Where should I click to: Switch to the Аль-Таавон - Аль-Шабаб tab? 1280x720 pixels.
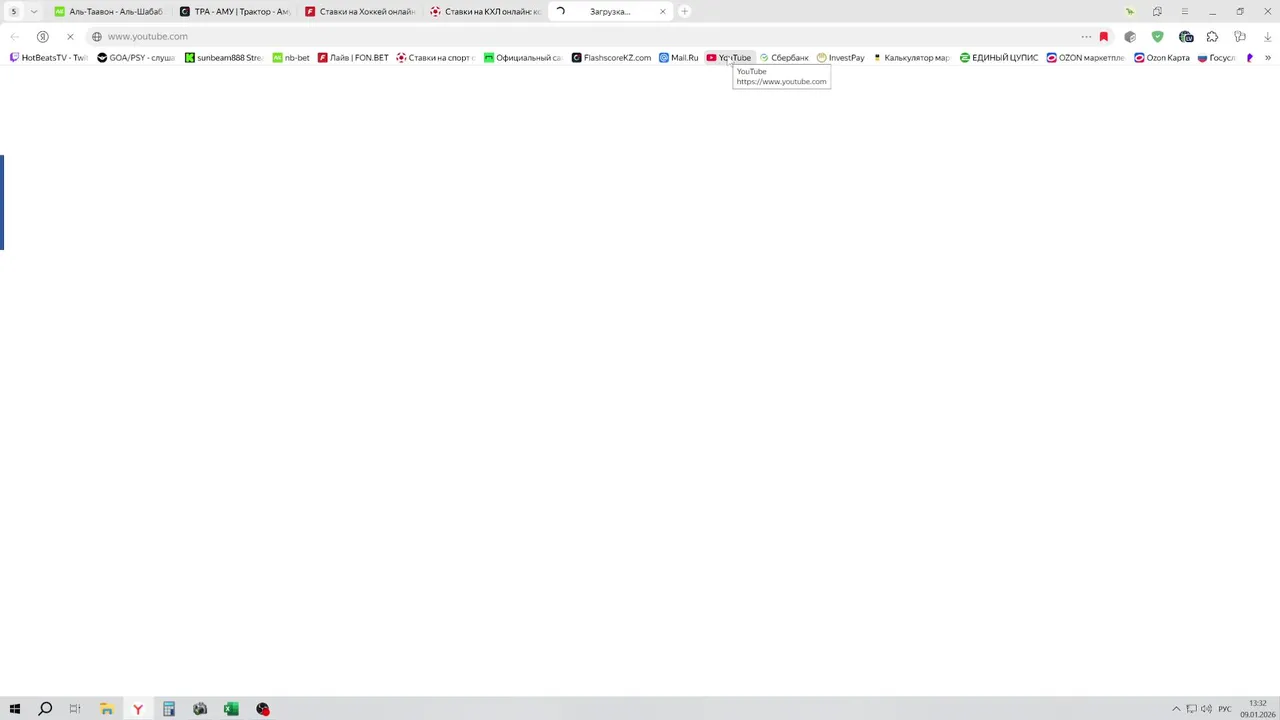point(108,11)
